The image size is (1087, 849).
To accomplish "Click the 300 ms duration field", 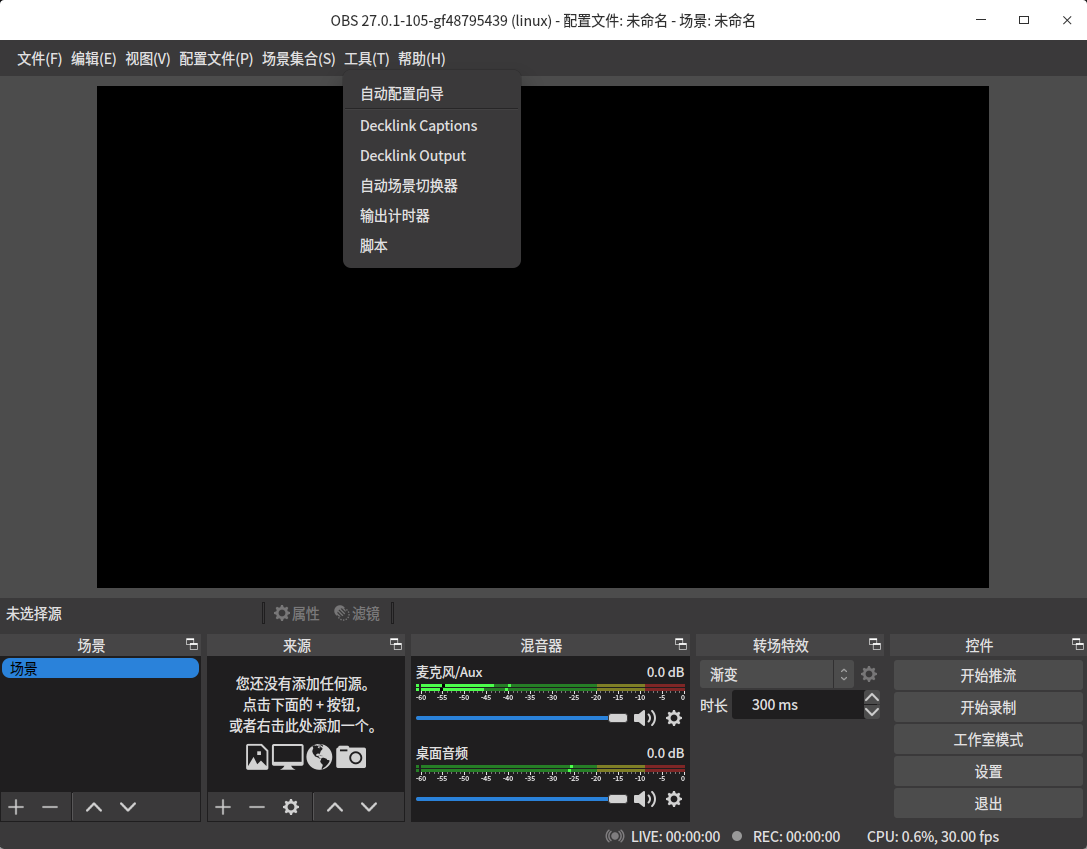I will pyautogui.click(x=798, y=705).
